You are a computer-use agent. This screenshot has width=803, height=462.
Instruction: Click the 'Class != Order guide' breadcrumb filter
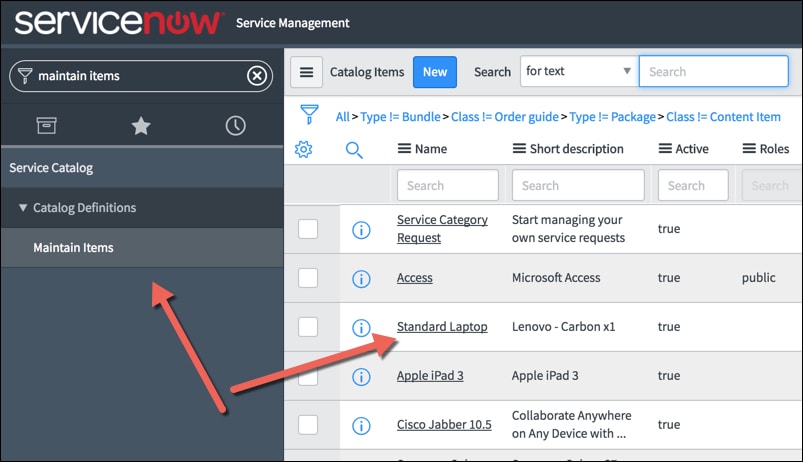[504, 117]
